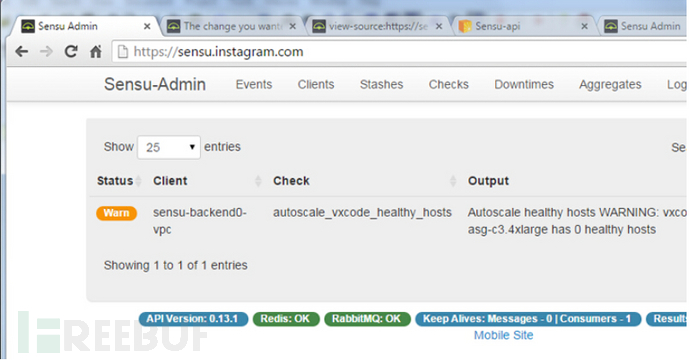Select client sensu-backend0-vpc cell
This screenshot has height=360, width=690.
pos(200,221)
